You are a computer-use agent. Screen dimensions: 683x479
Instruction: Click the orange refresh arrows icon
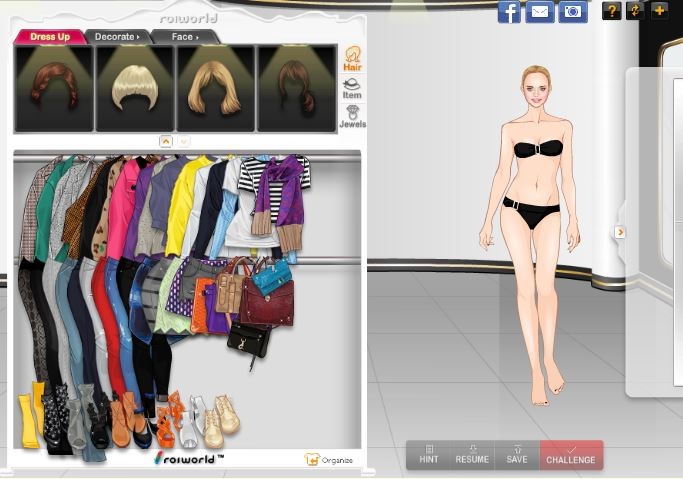pos(635,11)
